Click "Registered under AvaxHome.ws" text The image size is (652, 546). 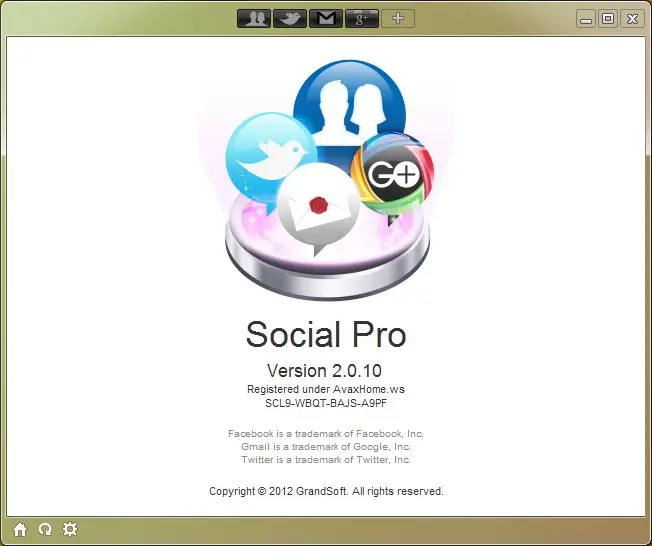[x=326, y=389]
